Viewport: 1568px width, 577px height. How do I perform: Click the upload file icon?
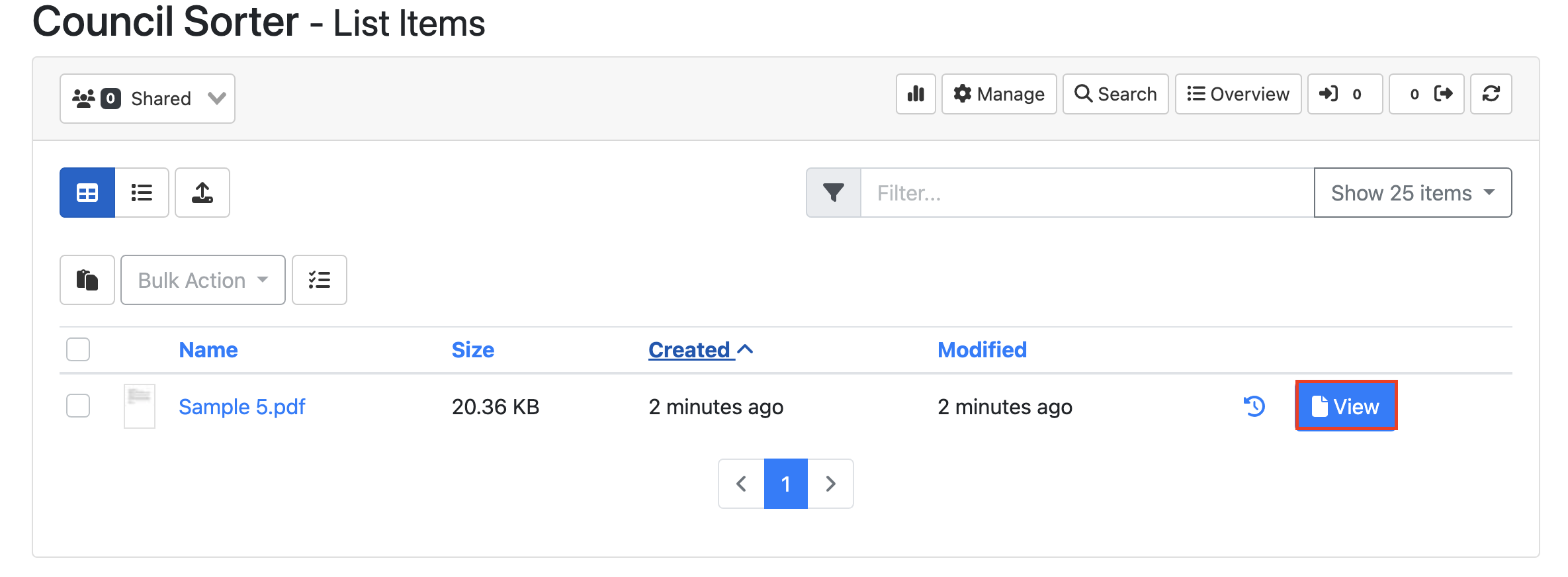click(x=202, y=193)
